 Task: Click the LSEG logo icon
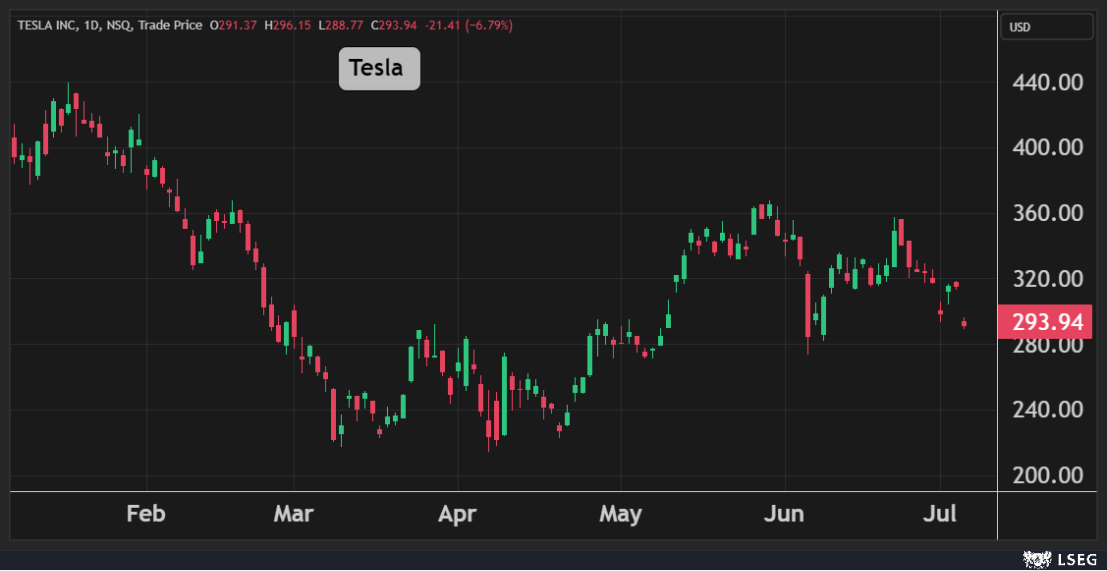coord(1037,560)
